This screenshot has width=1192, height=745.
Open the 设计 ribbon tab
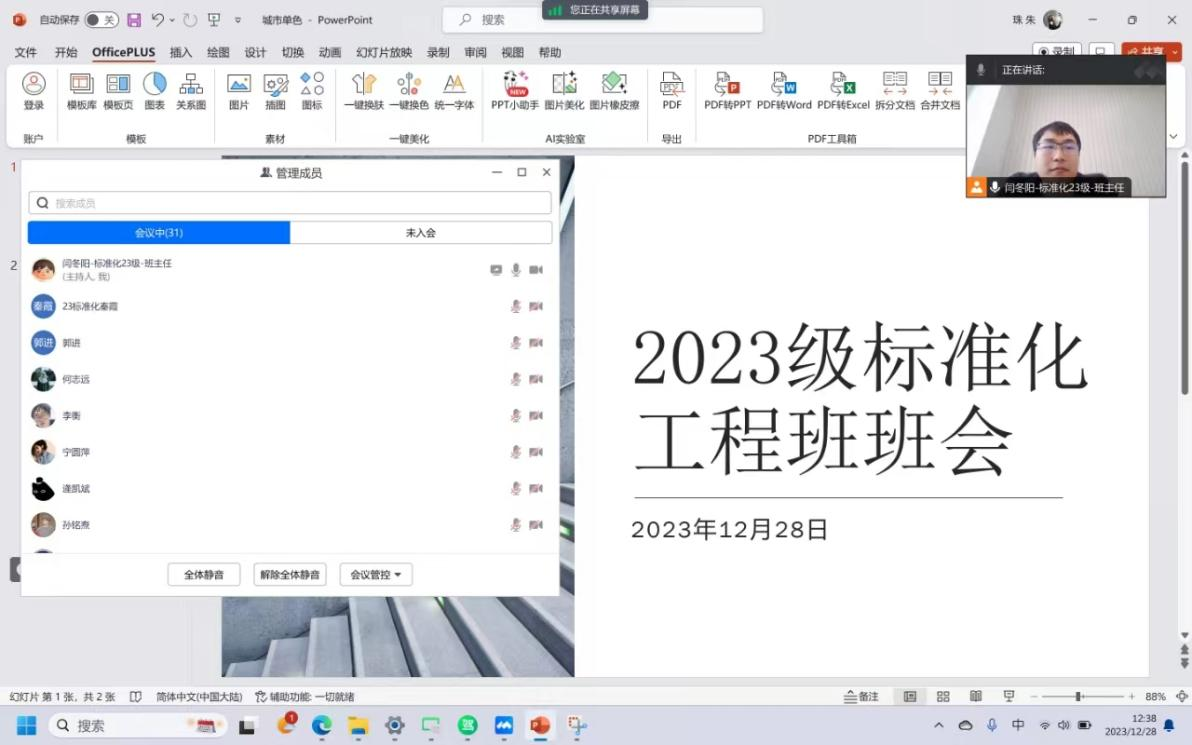pos(255,53)
